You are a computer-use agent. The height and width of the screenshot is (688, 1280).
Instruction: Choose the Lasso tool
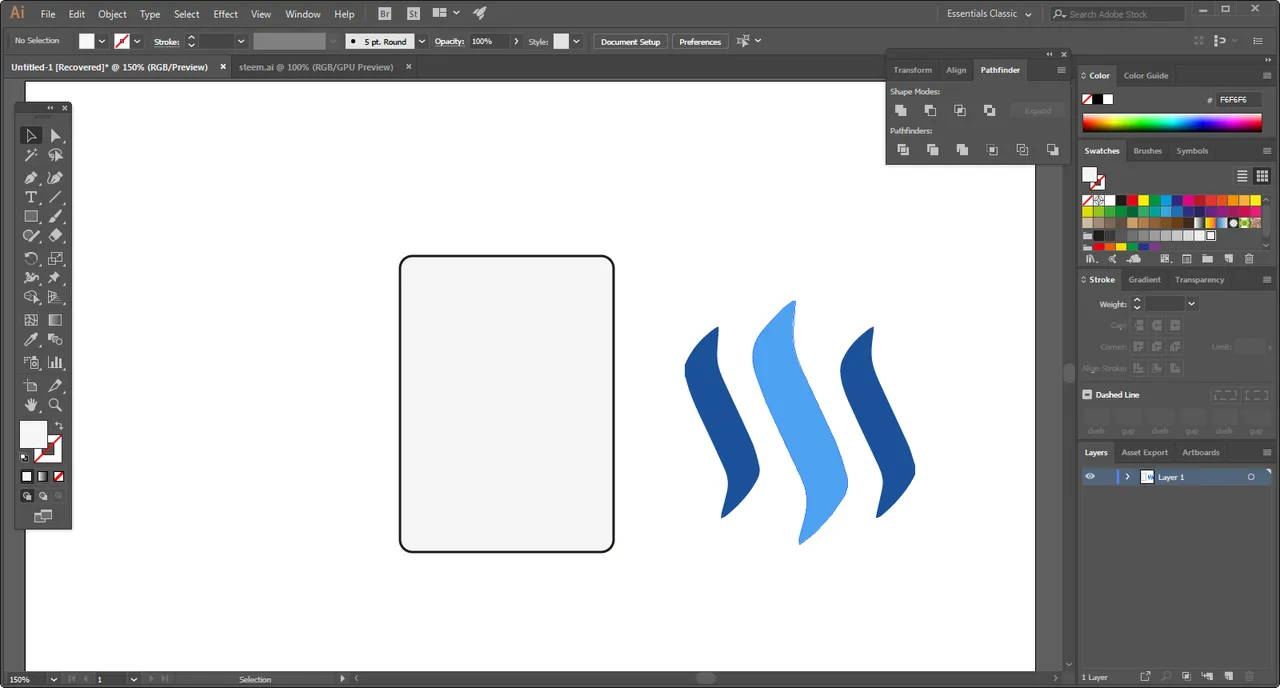pyautogui.click(x=56, y=156)
